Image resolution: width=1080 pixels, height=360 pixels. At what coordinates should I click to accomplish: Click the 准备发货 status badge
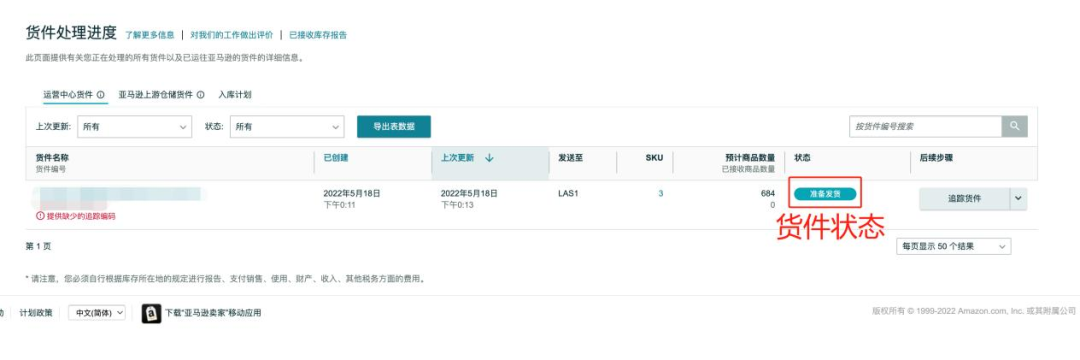coord(825,194)
